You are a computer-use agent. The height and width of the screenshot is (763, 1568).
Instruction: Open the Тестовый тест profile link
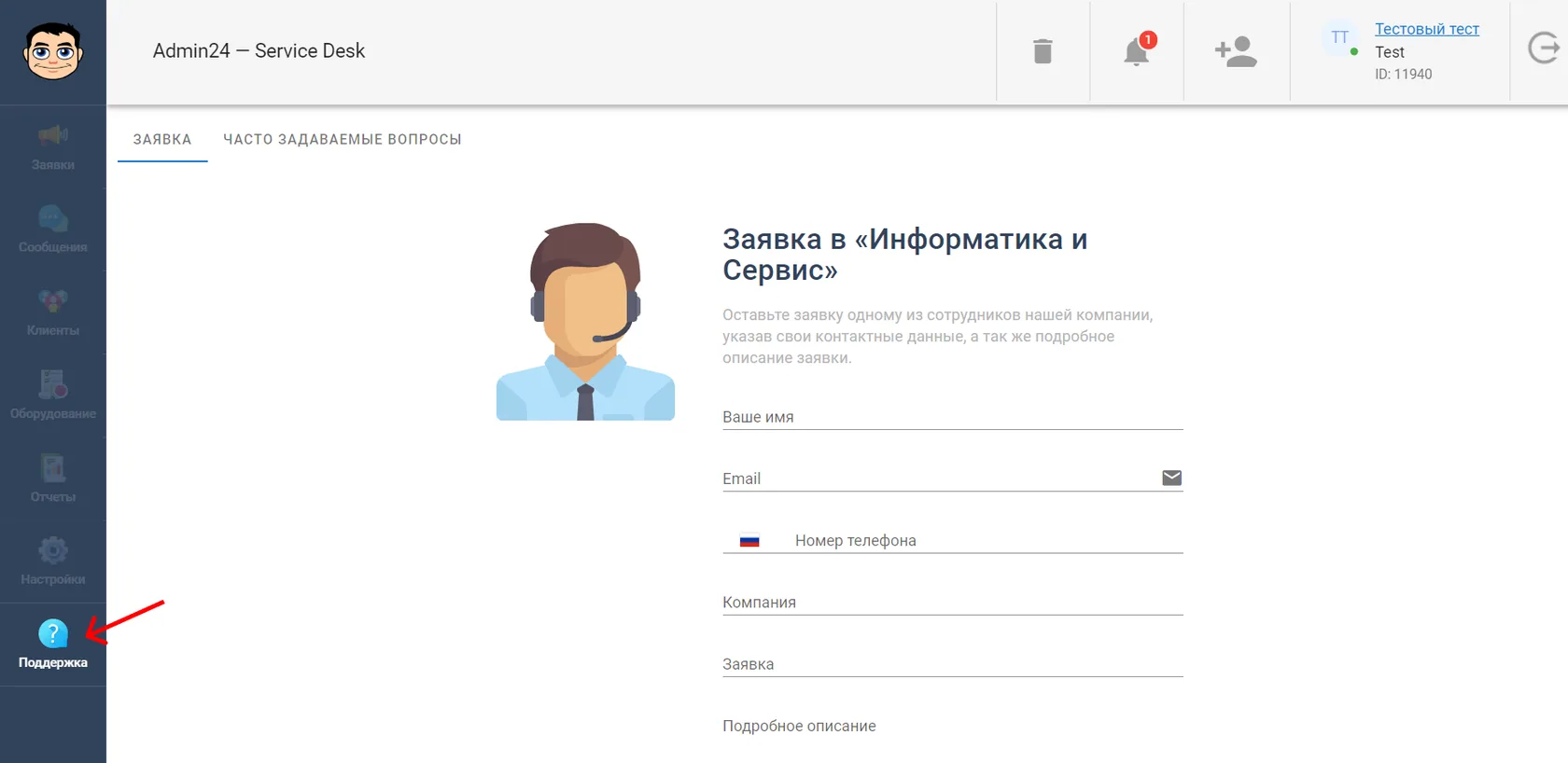pyautogui.click(x=1427, y=29)
